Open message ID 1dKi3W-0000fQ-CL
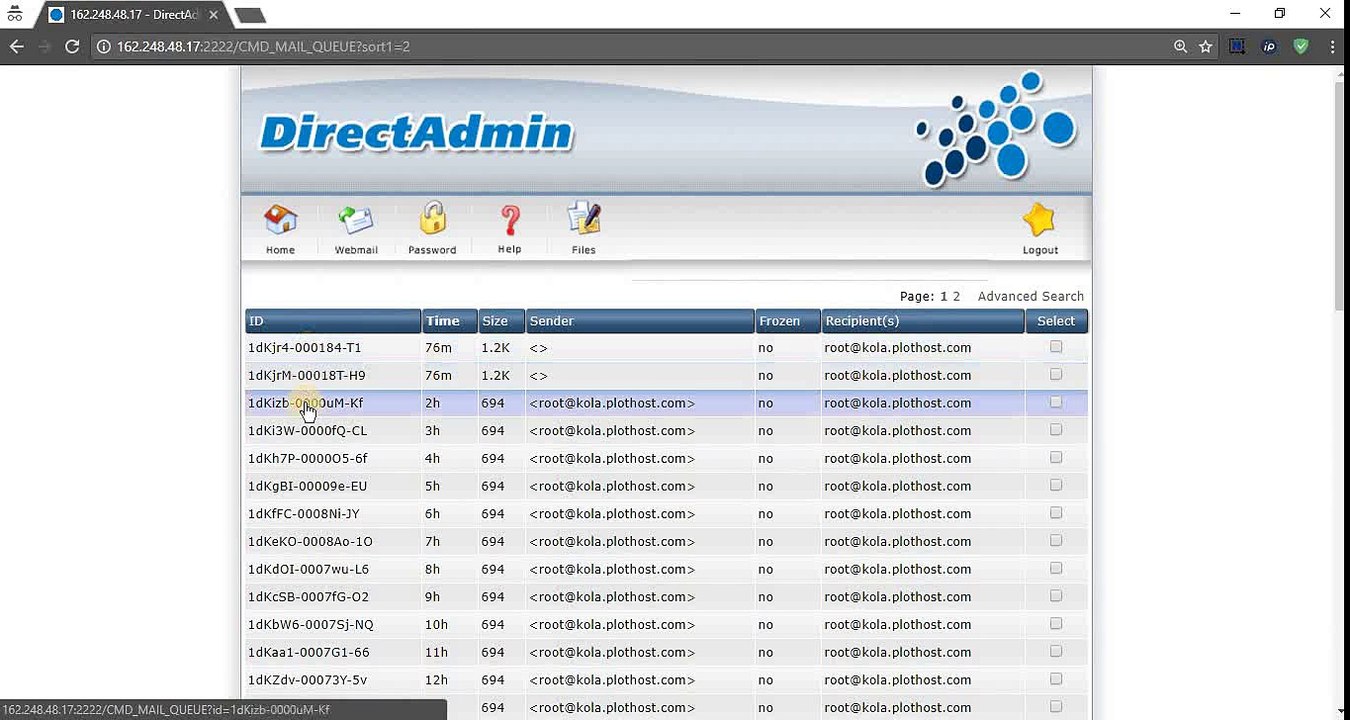Image resolution: width=1350 pixels, height=720 pixels. pyautogui.click(x=308, y=431)
